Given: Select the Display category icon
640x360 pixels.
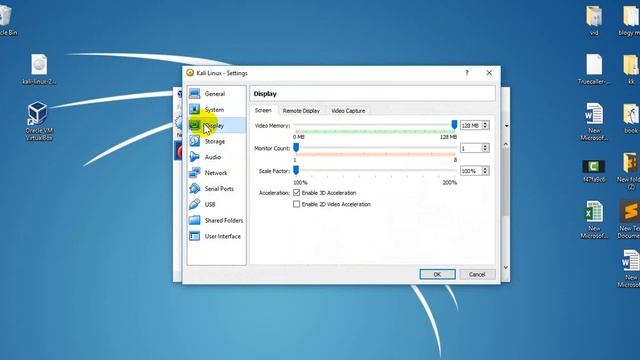Looking at the screenshot, I should (194, 125).
